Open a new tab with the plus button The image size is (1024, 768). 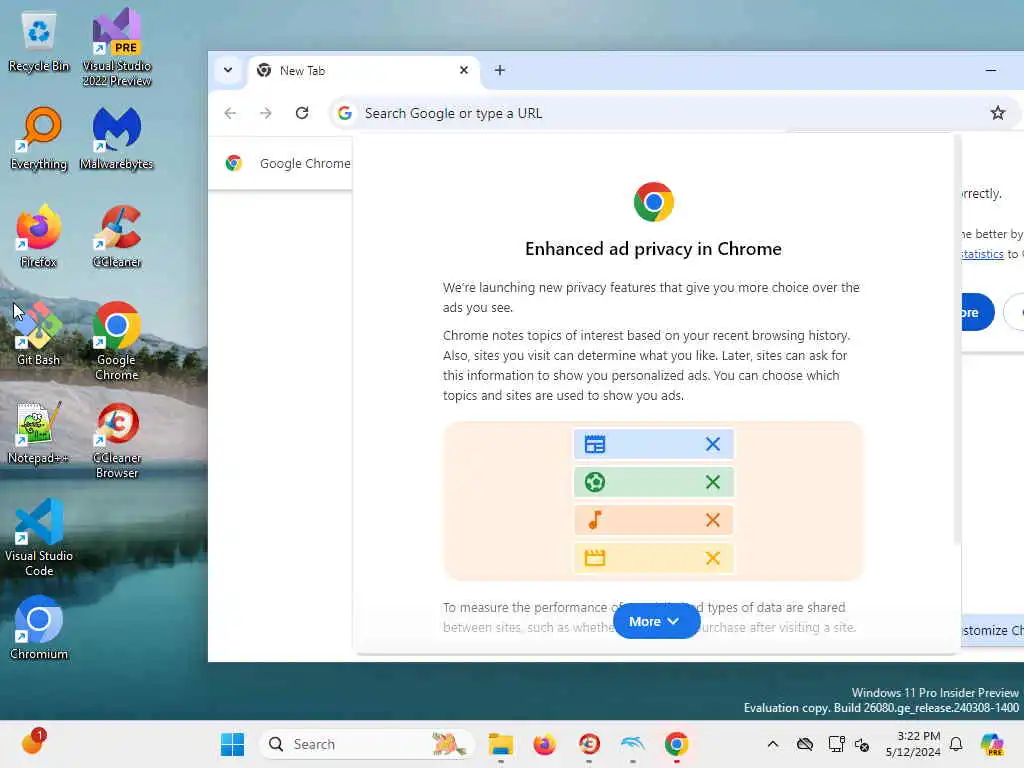(x=500, y=70)
